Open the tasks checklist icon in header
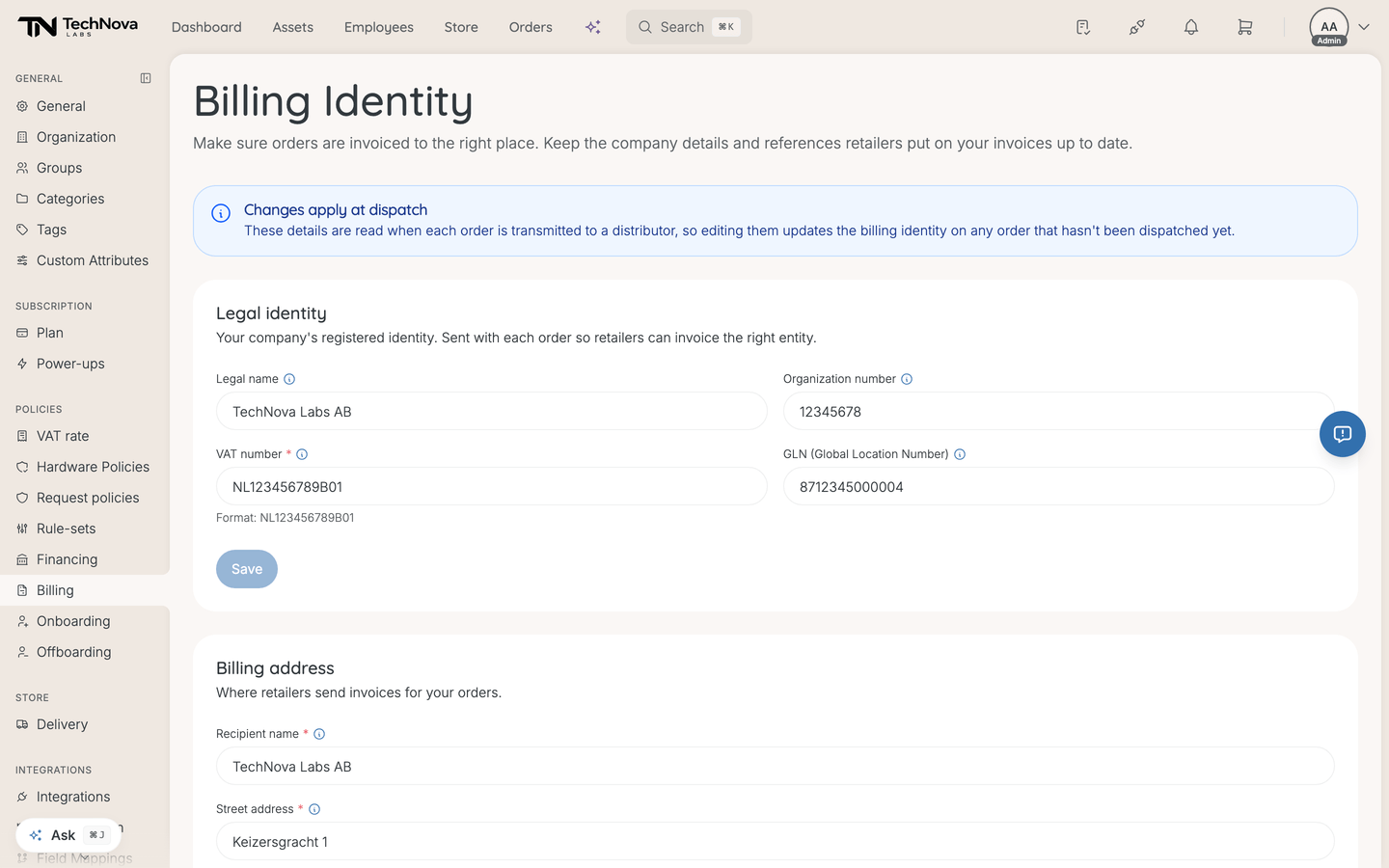Image resolution: width=1389 pixels, height=868 pixels. pos(1083,27)
